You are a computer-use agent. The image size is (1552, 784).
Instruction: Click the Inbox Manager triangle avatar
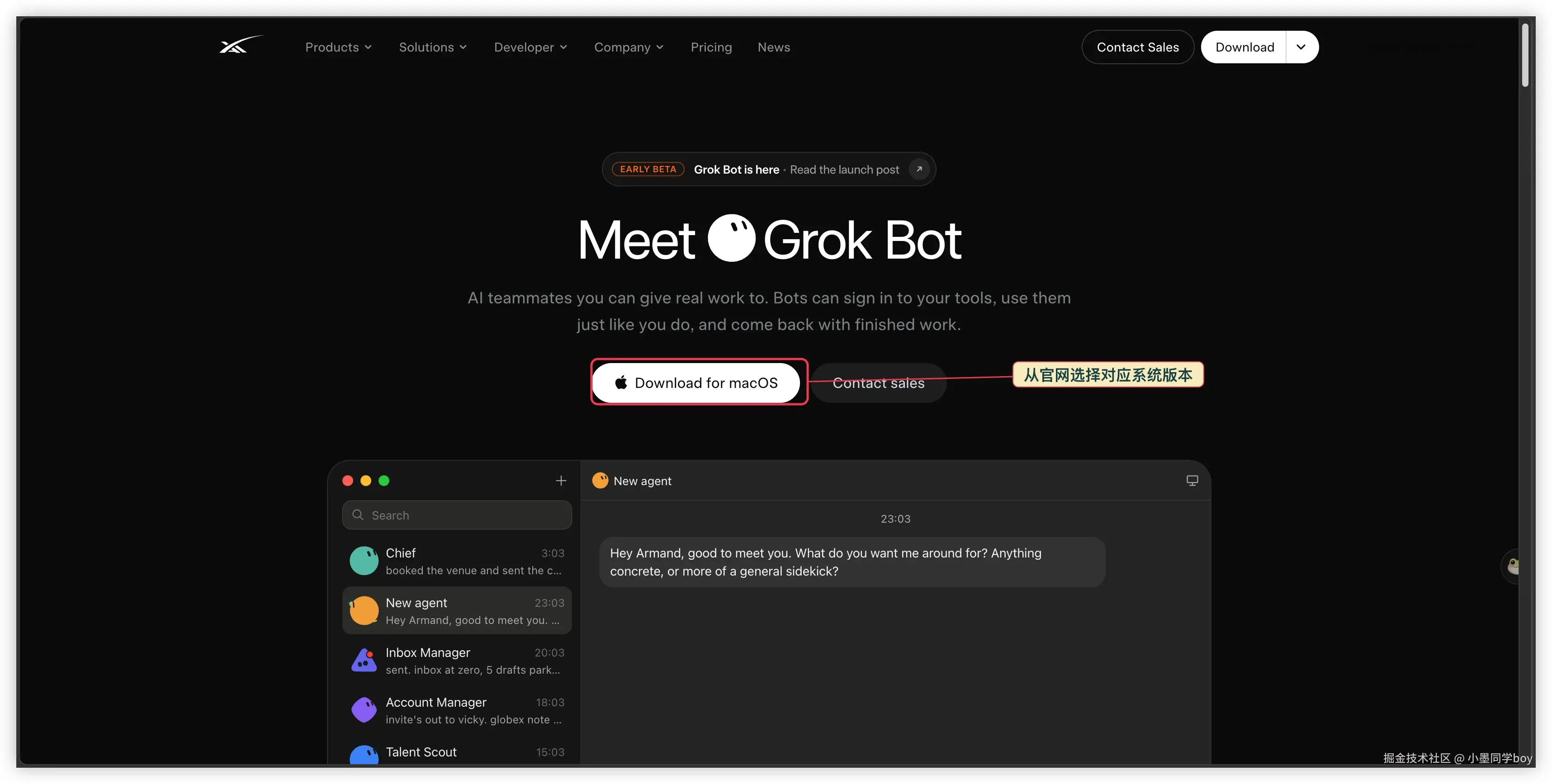tap(364, 661)
